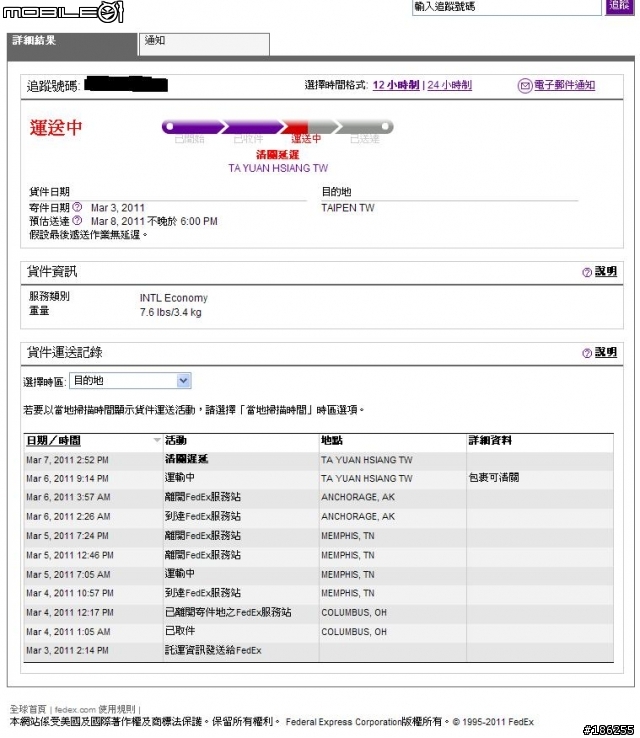Open 說明 link in 貨件資訊 section
The image size is (640, 738).
(606, 272)
